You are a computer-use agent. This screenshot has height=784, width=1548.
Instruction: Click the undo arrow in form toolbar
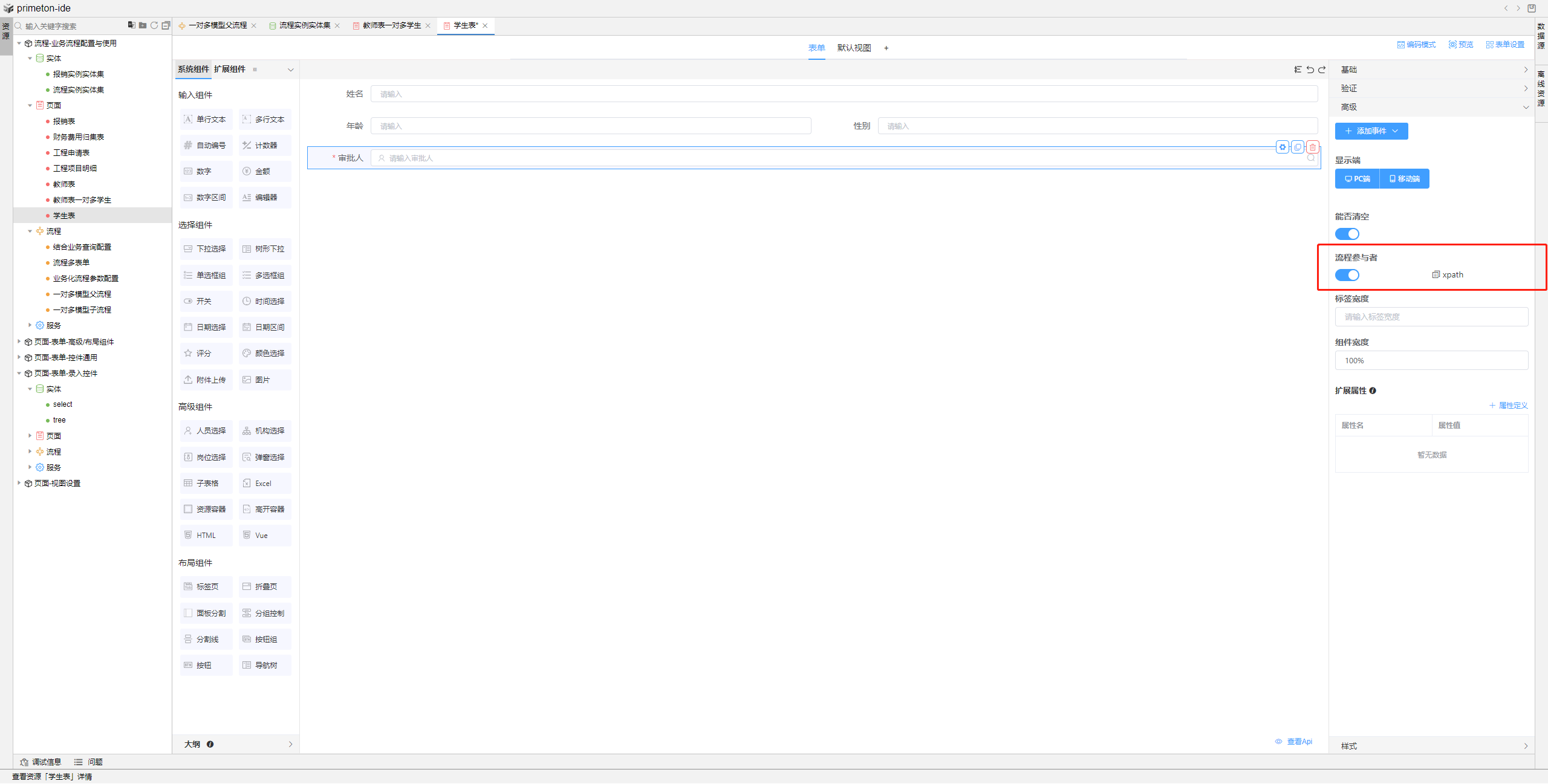1310,70
